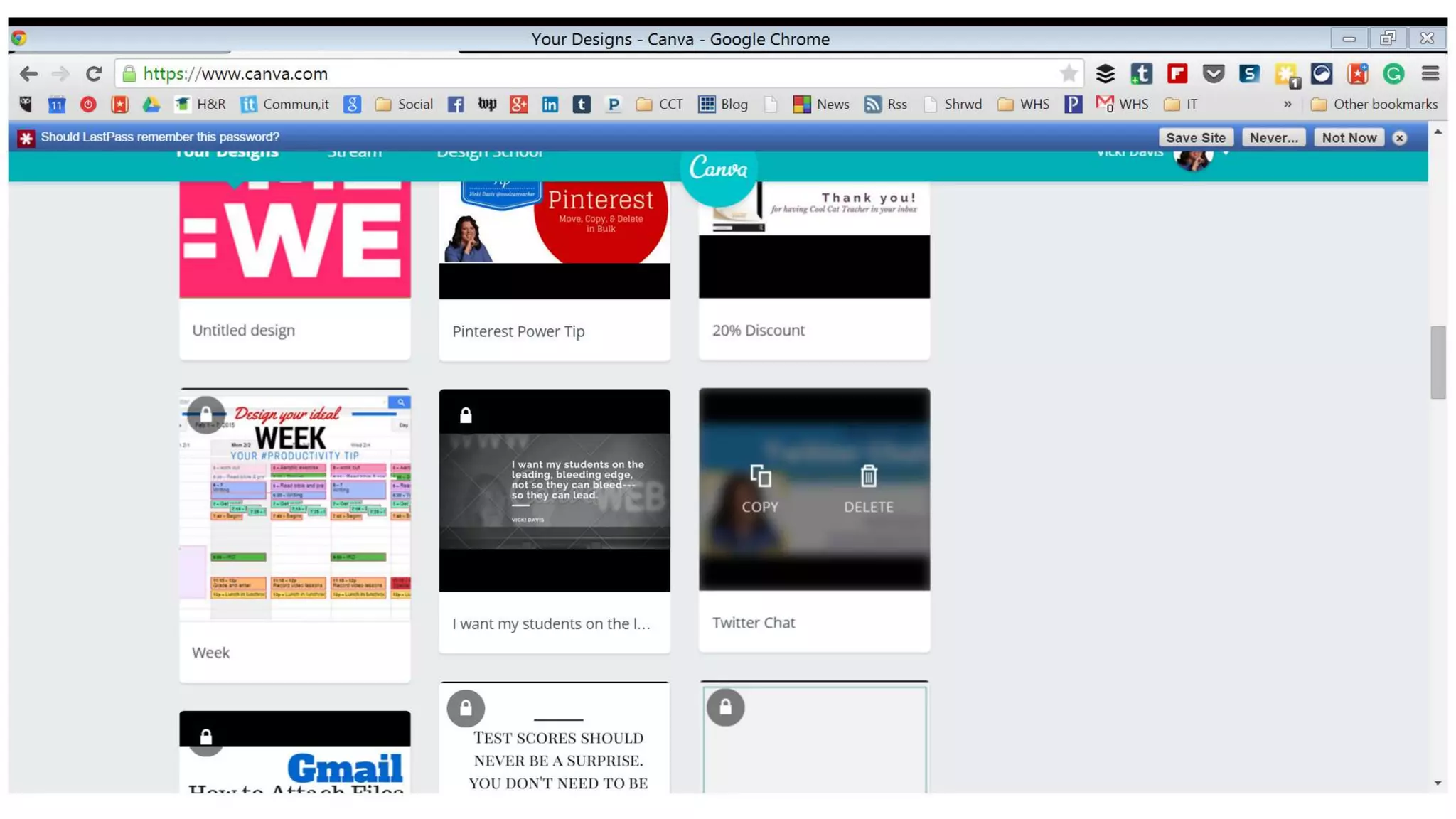Click the Not Now button
The height and width of the screenshot is (819, 1456).
point(1349,138)
